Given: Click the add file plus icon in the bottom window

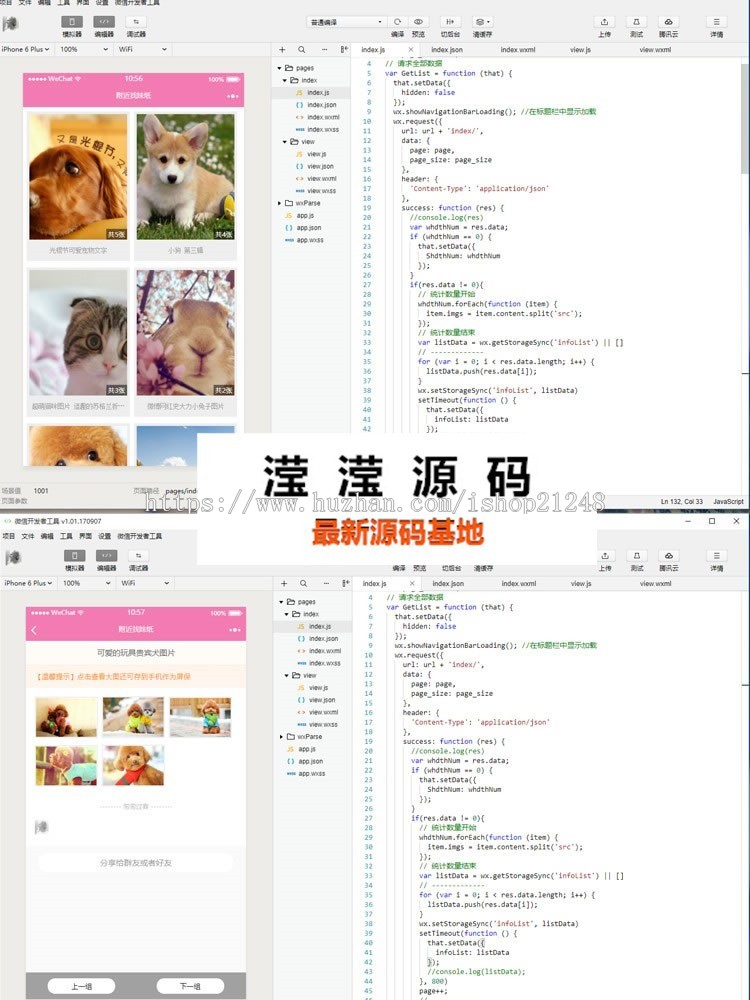Looking at the screenshot, I should (284, 583).
